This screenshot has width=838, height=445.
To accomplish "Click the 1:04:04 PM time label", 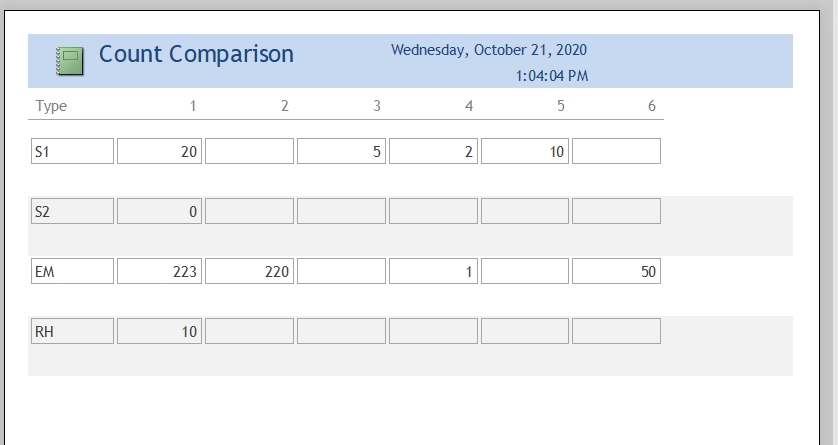I will tap(552, 76).
